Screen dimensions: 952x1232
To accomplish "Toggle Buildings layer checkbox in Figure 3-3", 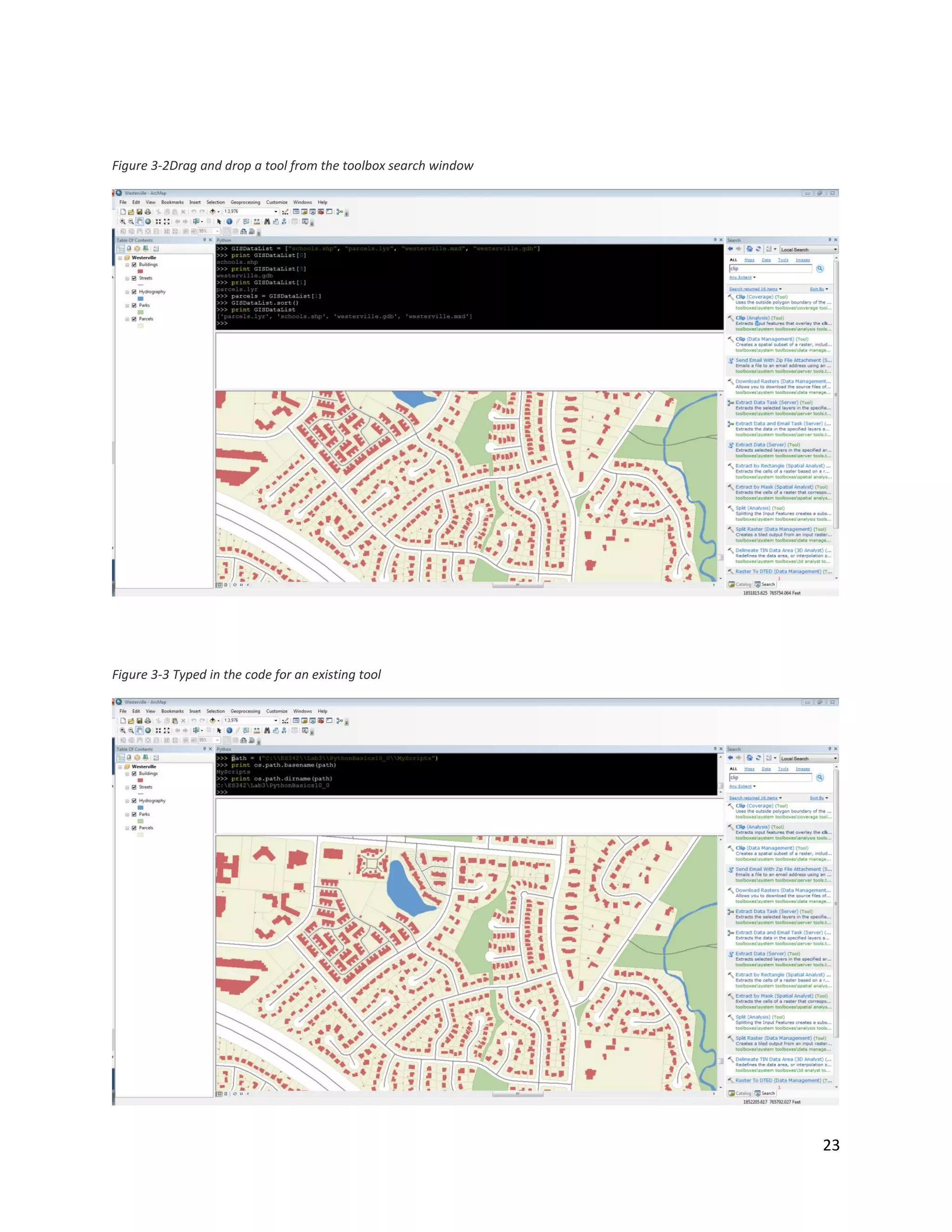I will [x=134, y=774].
